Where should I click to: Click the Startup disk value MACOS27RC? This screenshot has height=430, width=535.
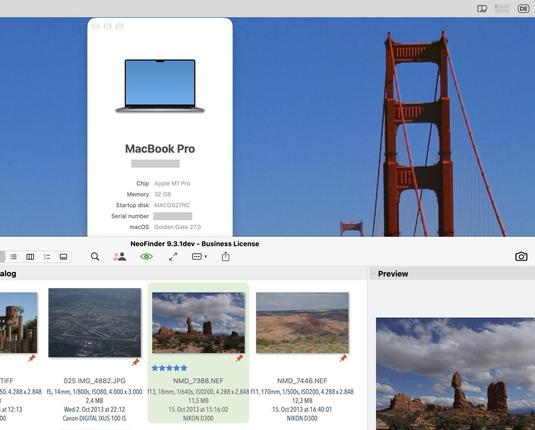pyautogui.click(x=172, y=205)
